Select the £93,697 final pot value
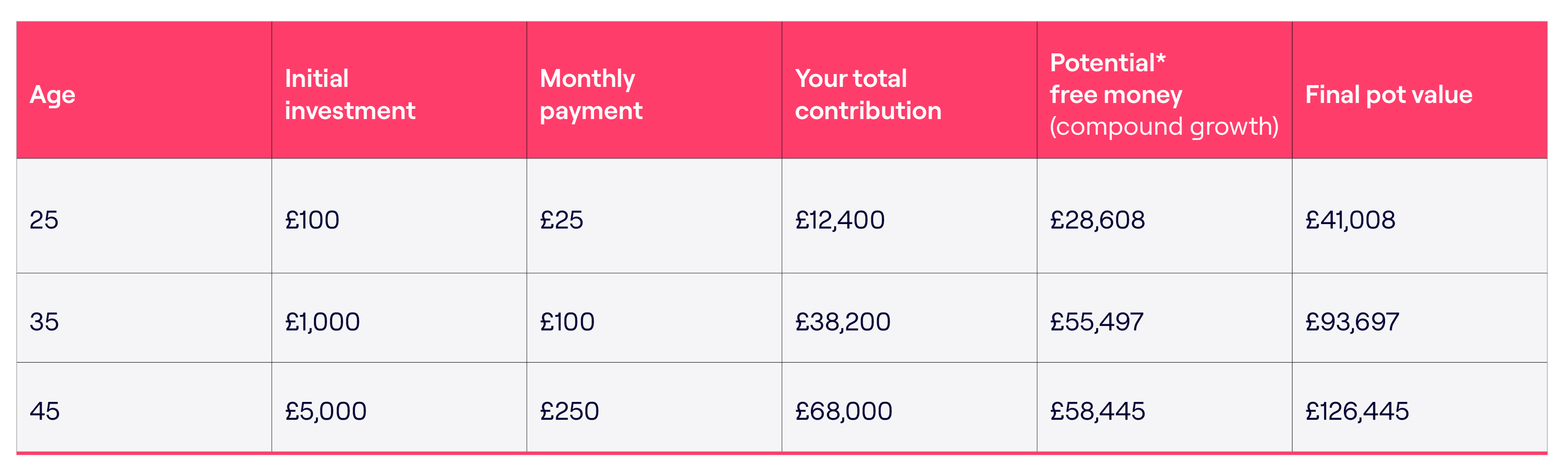 [x=1352, y=322]
